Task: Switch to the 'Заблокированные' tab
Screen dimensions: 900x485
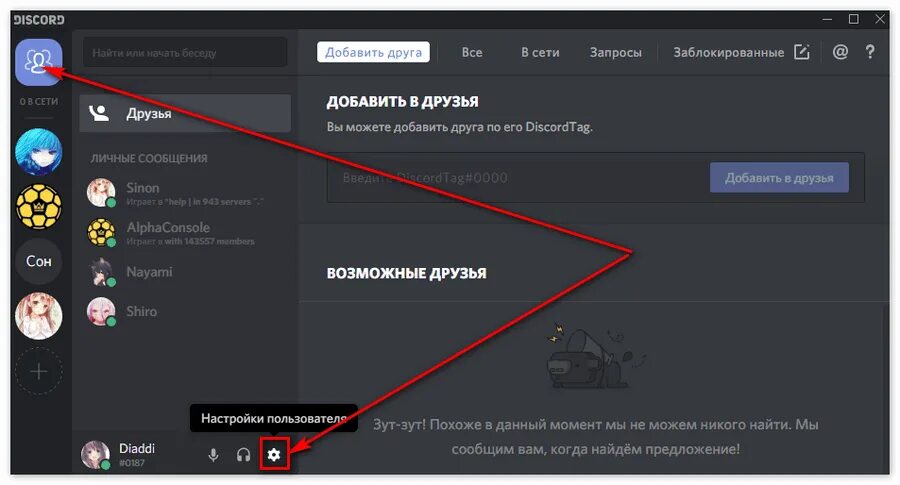Action: (x=728, y=52)
